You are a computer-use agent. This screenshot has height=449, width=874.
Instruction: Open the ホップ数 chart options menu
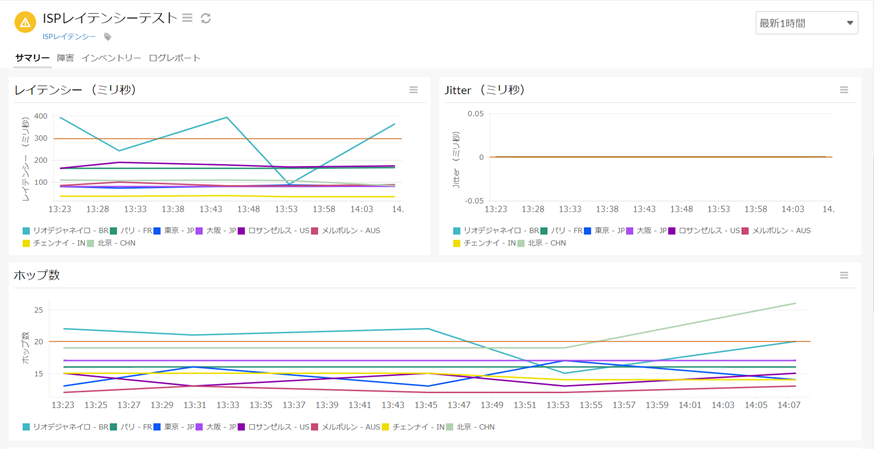click(x=844, y=275)
